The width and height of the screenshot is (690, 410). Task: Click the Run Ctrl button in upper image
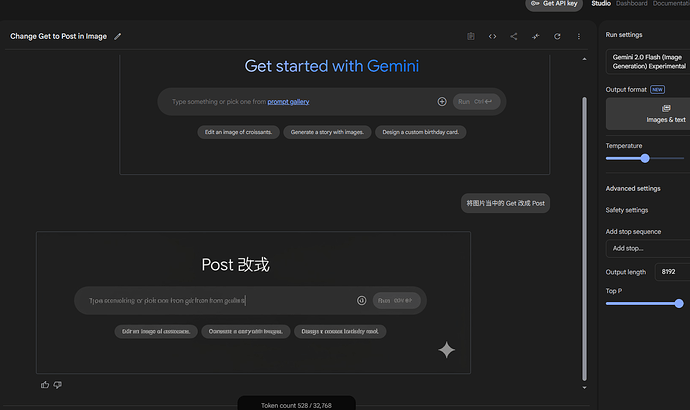(x=476, y=102)
